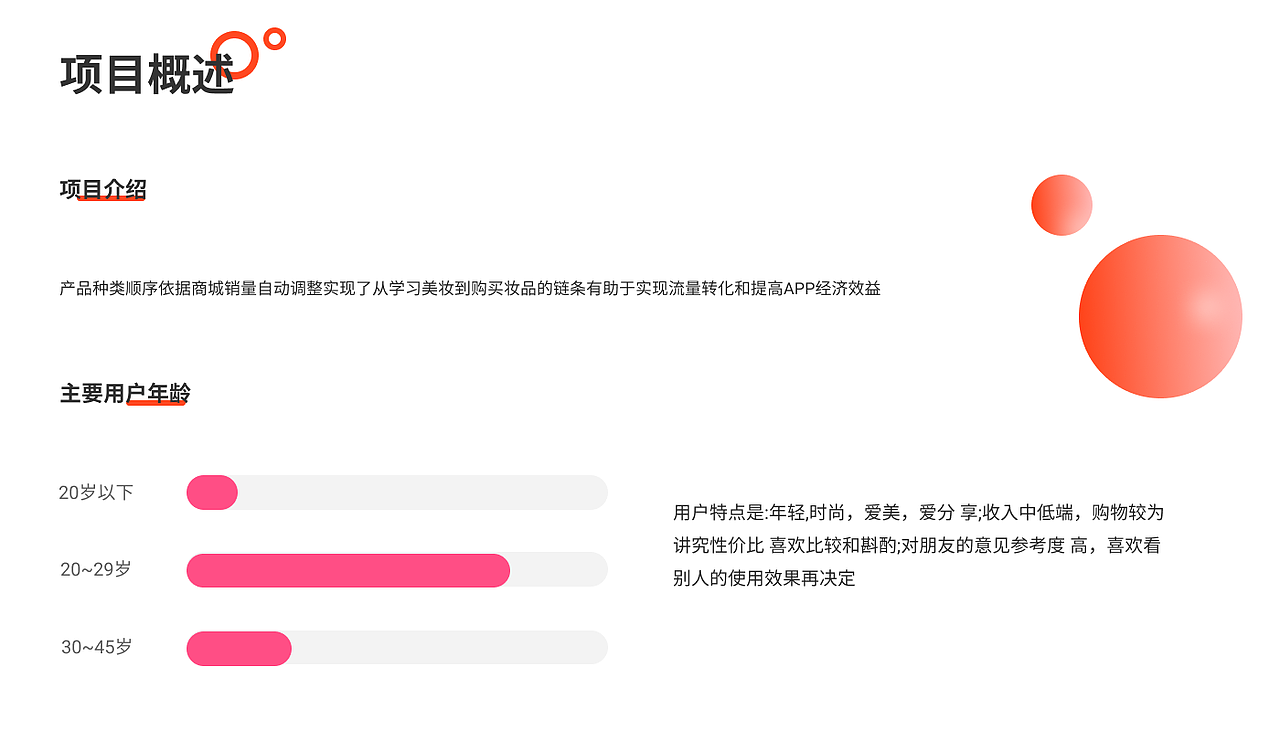This screenshot has width=1280, height=731.
Task: Click the product description sentence about APP经济效益
Action: [x=470, y=289]
